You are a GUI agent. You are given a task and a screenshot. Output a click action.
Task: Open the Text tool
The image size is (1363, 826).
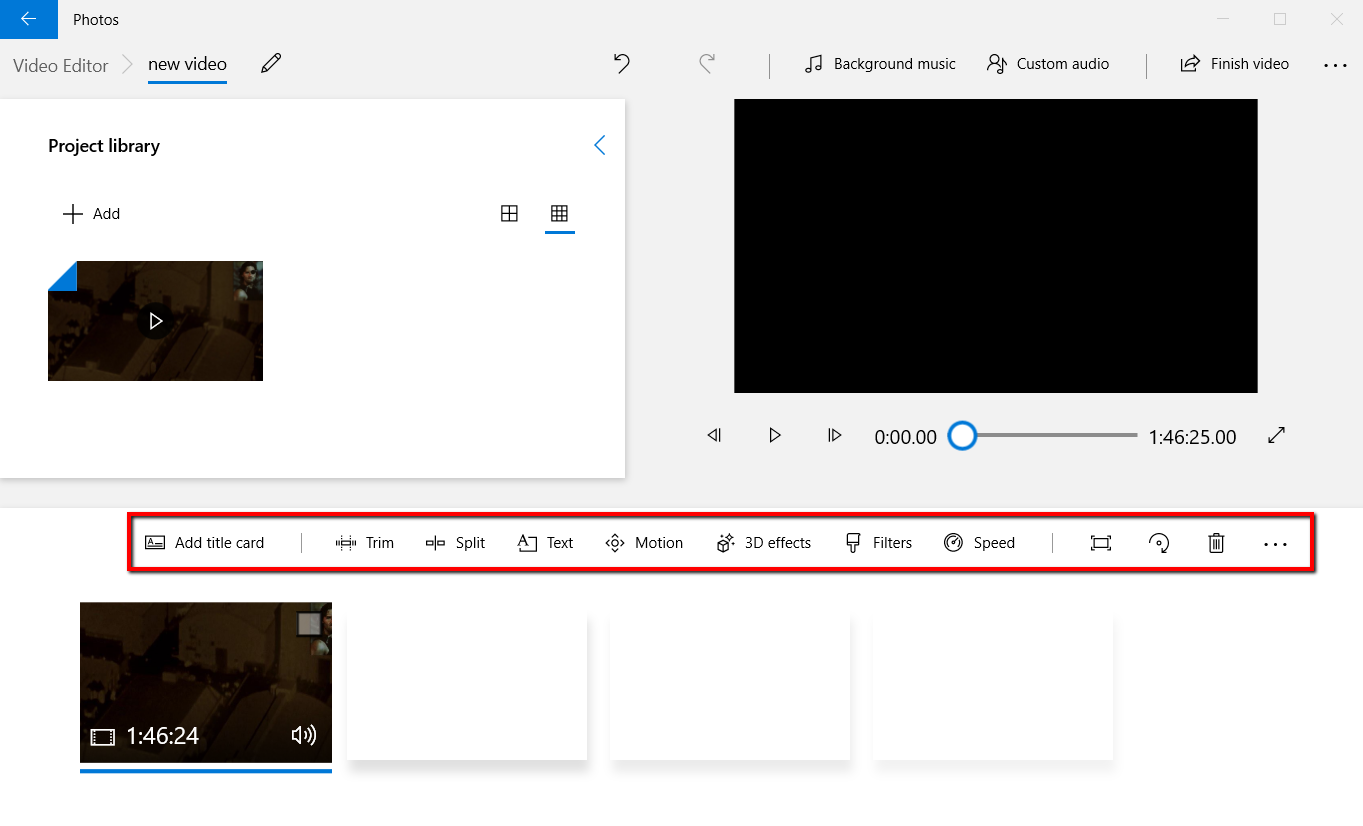pyautogui.click(x=545, y=542)
